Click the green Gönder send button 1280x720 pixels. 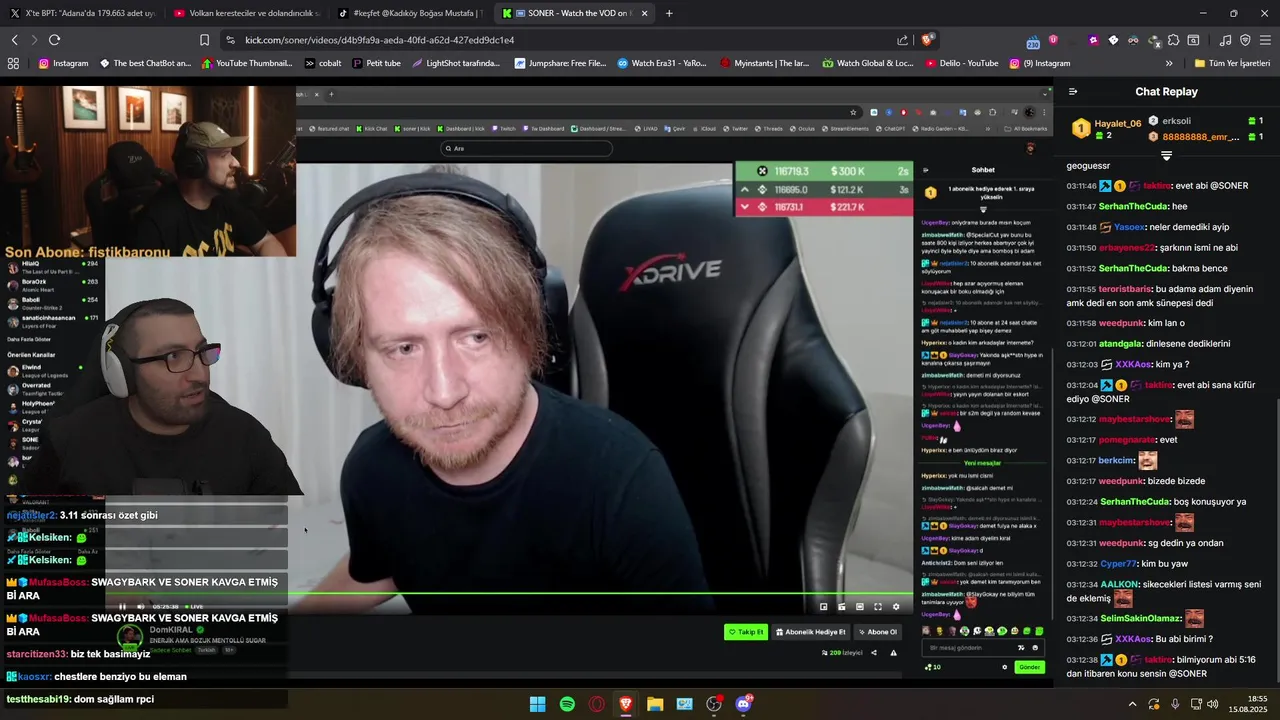[x=1029, y=667]
